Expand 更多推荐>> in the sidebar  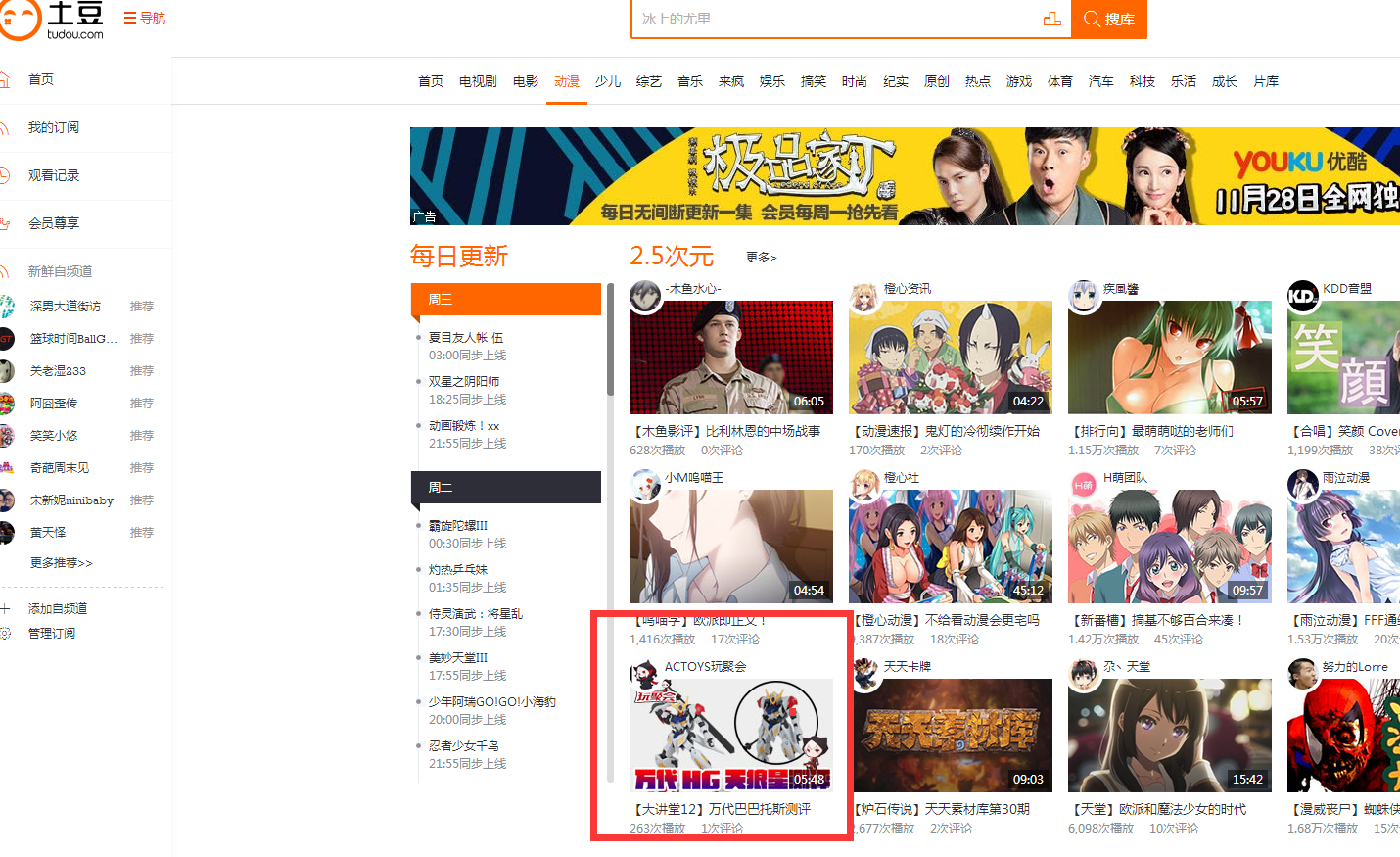[x=61, y=563]
